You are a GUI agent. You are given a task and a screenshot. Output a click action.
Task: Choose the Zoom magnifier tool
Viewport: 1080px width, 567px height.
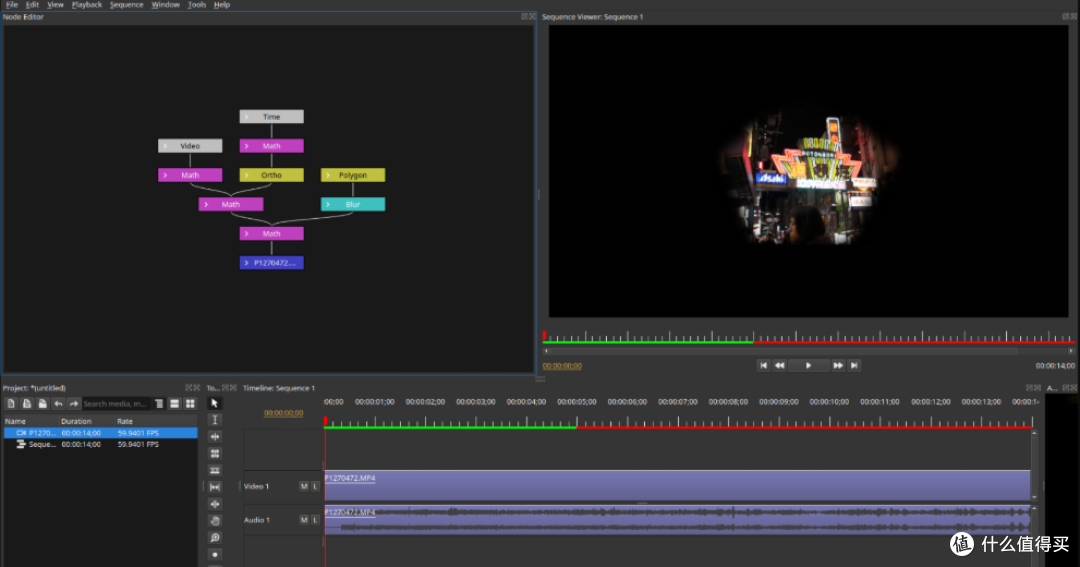point(214,537)
